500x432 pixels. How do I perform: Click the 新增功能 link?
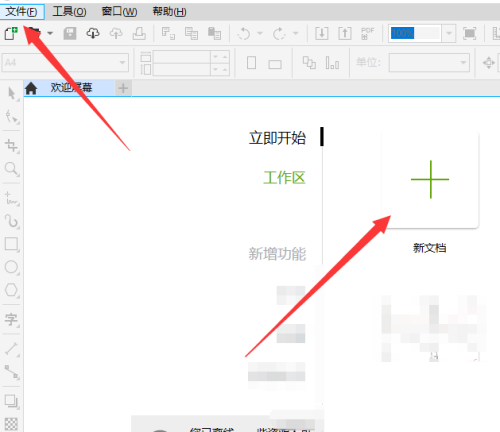277,254
